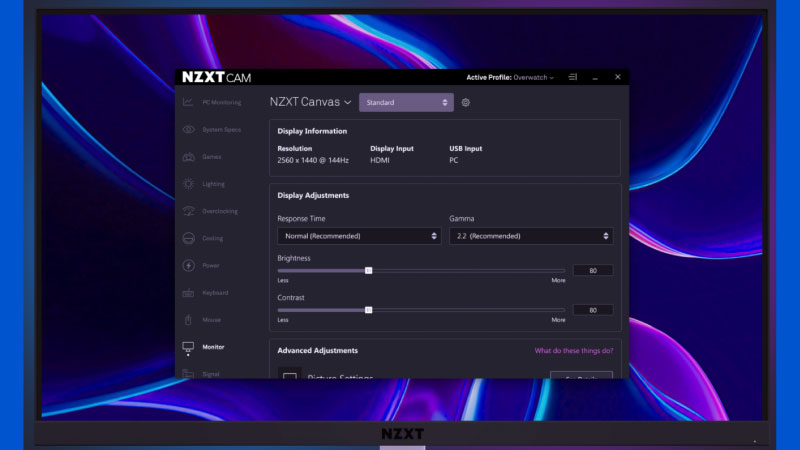Click the Brightness value field
Viewport: 800px width, 450px height.
tap(592, 270)
